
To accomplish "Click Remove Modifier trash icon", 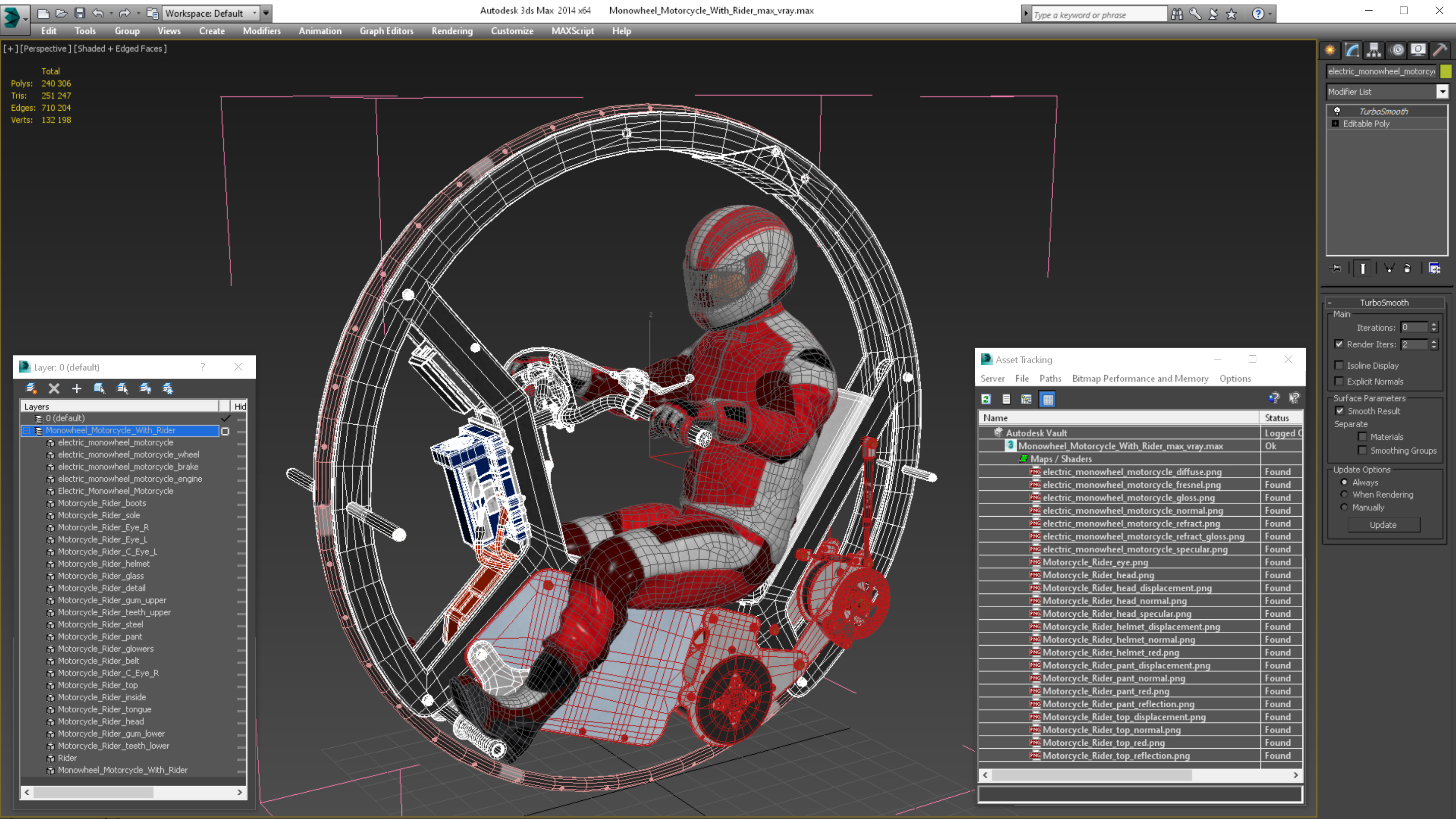I will (x=1407, y=268).
